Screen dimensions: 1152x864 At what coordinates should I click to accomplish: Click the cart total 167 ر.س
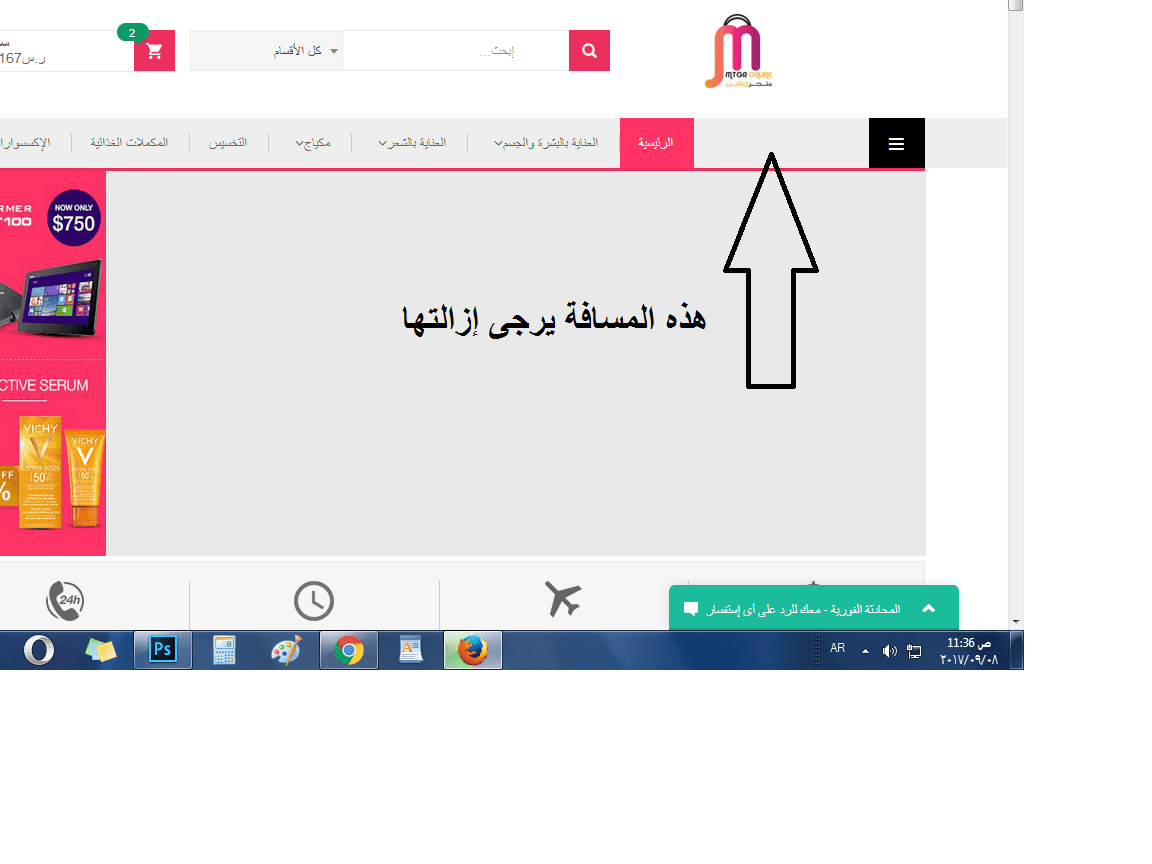tap(23, 58)
